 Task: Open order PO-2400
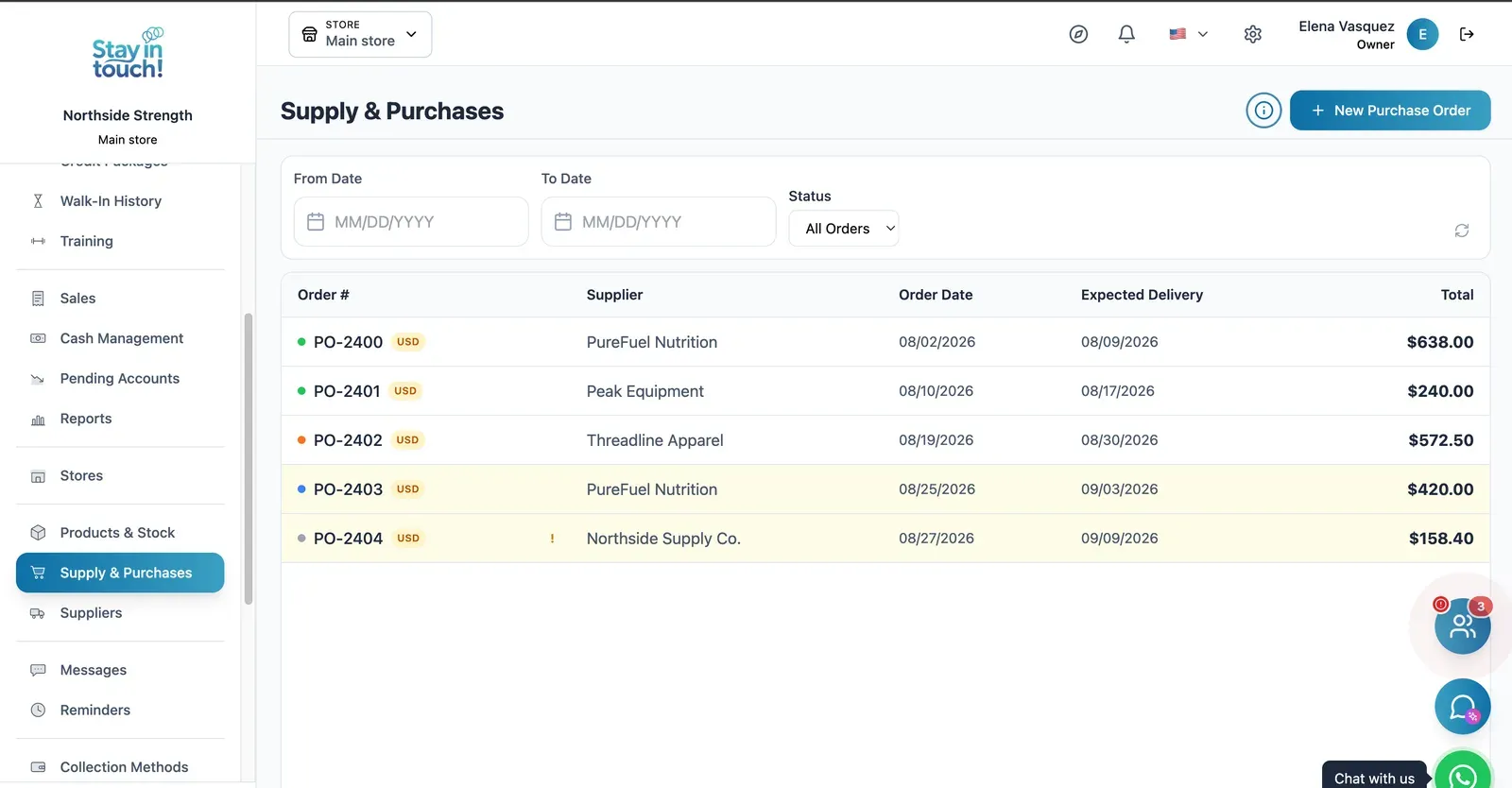pos(348,342)
